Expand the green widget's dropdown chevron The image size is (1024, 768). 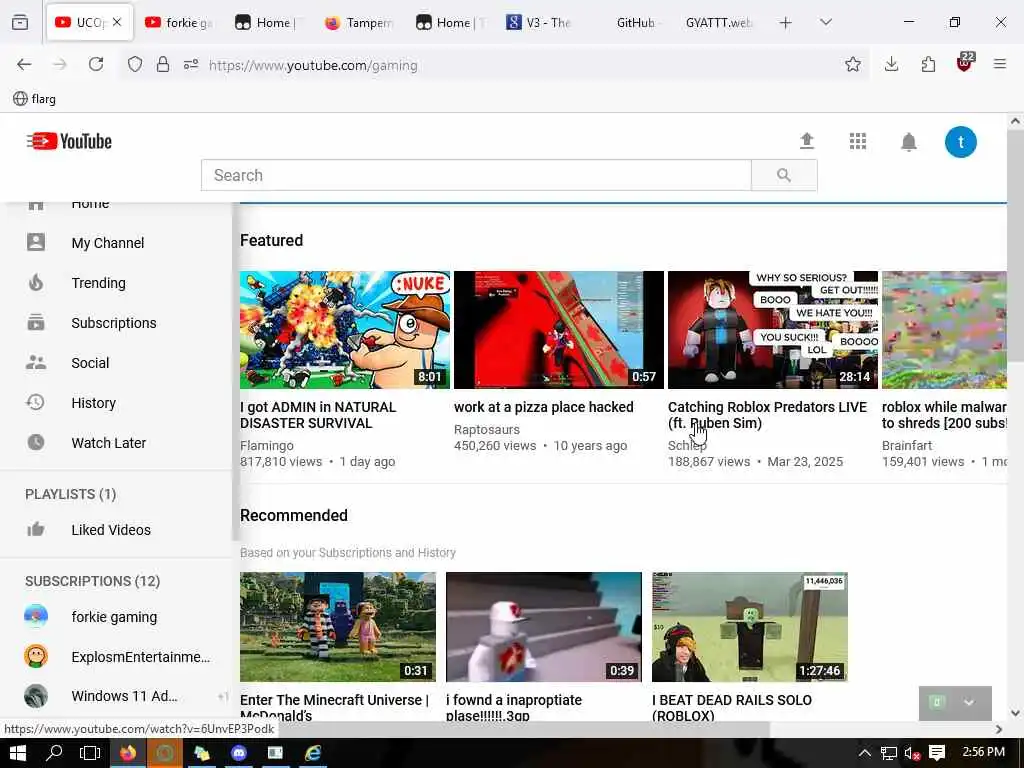point(969,703)
